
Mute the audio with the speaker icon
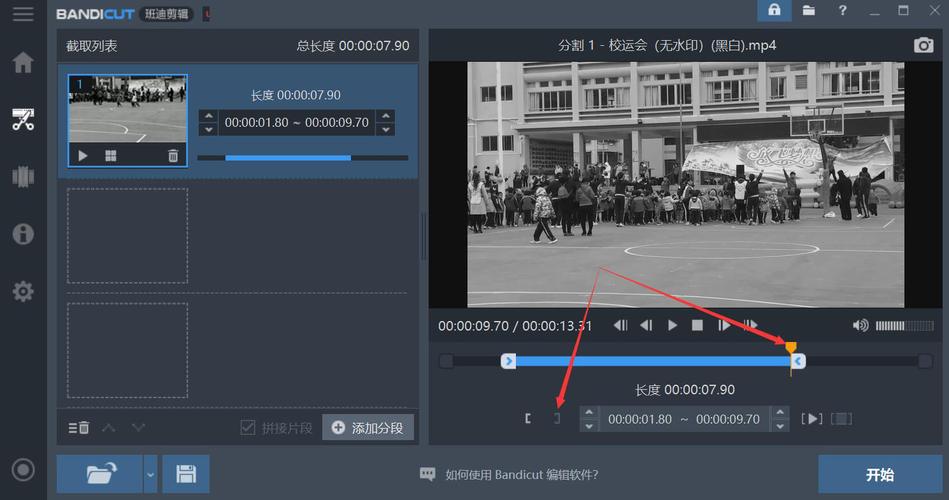click(860, 326)
